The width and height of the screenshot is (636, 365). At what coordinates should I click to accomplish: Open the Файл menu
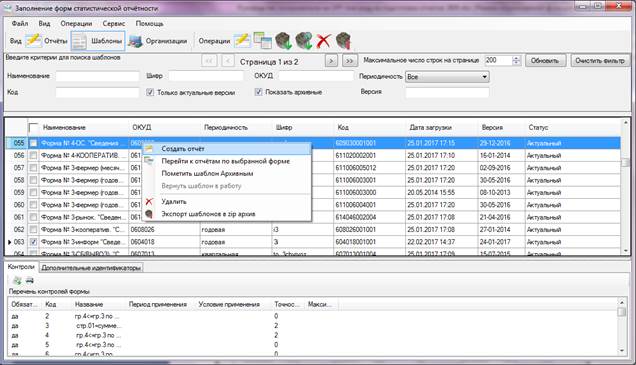20,24
